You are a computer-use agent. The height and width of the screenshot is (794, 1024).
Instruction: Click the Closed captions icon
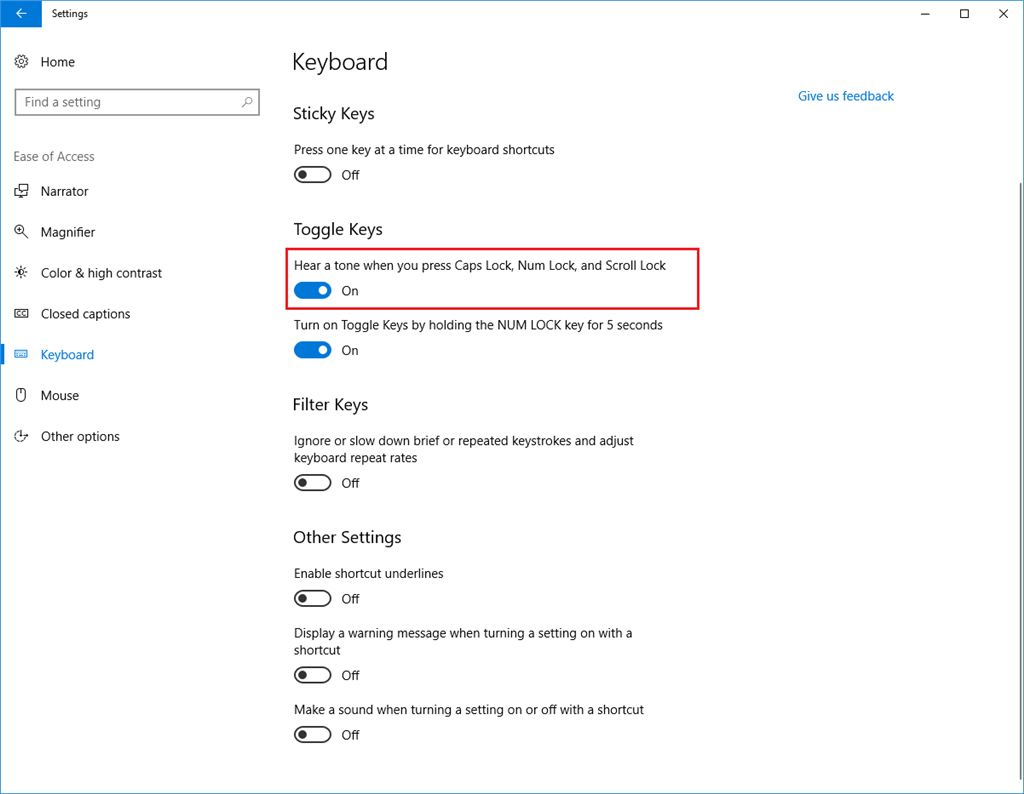pos(21,314)
